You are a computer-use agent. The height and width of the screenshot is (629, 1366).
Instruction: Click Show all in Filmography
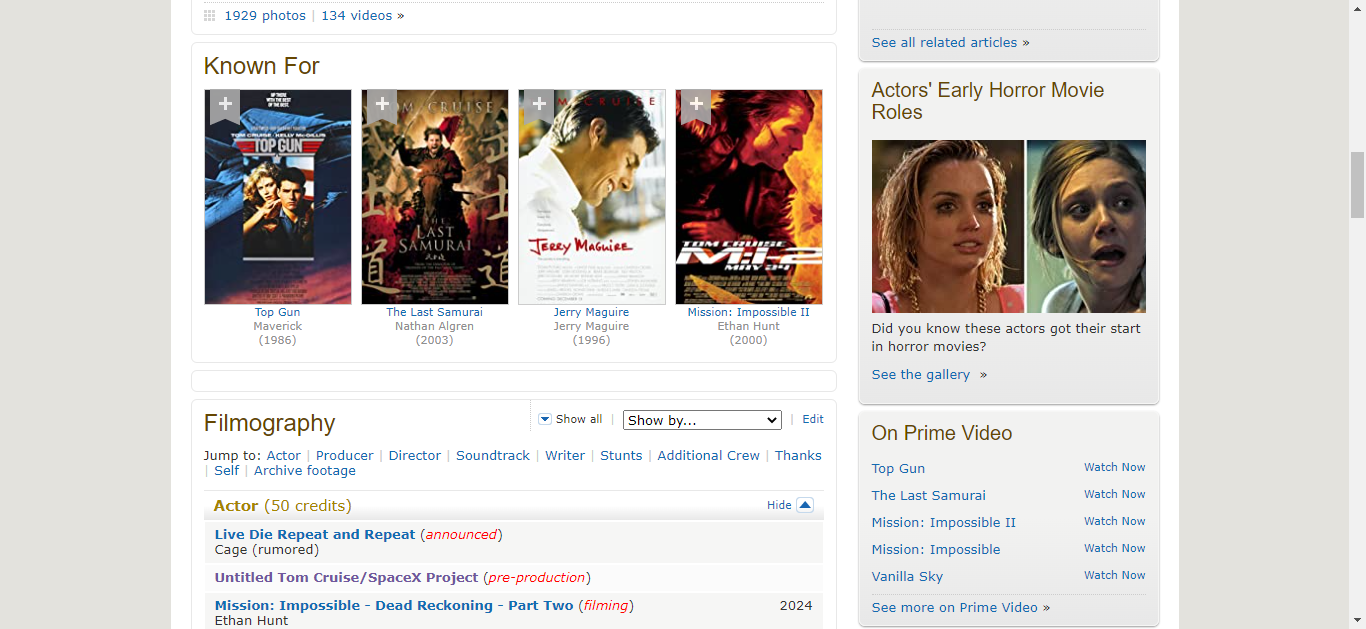click(x=579, y=420)
